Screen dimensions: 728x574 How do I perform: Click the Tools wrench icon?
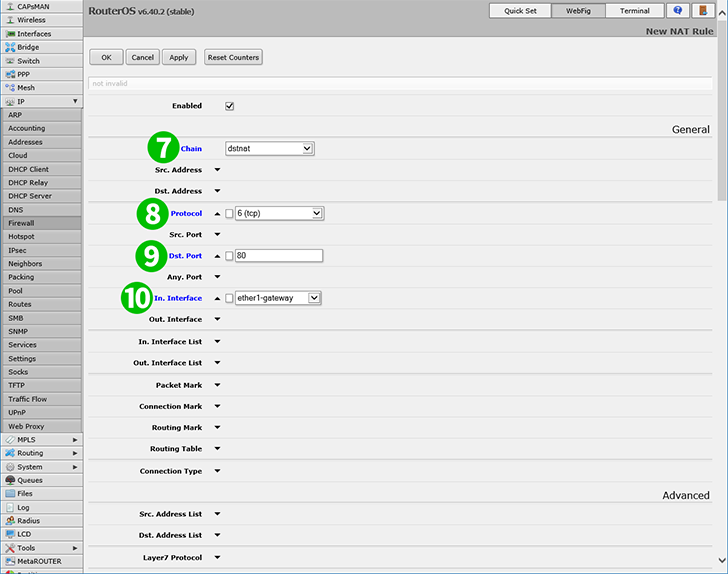(x=10, y=548)
